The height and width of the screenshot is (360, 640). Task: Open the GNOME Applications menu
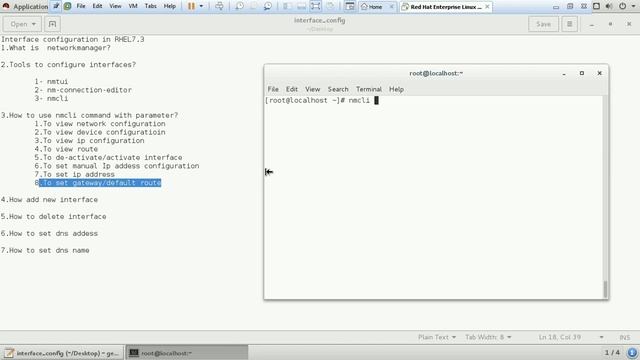pos(25,7)
